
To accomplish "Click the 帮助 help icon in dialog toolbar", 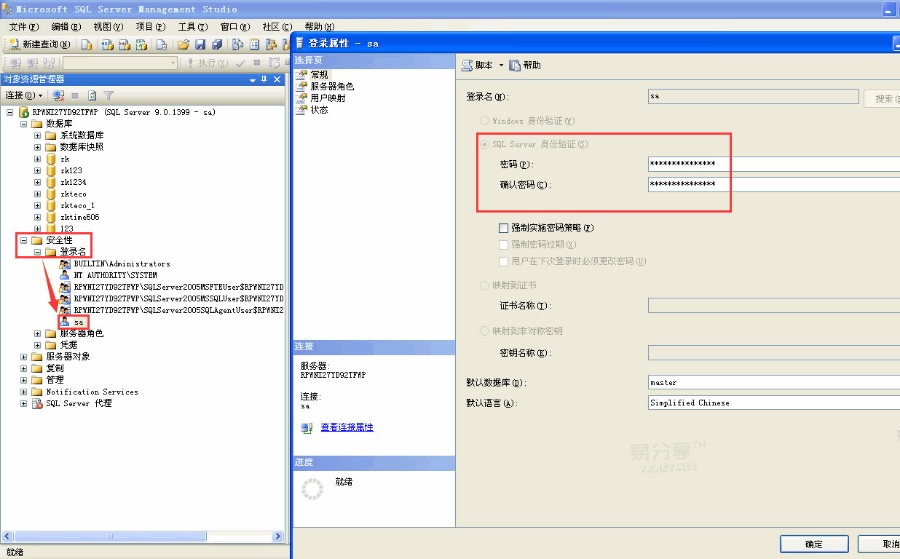I will (515, 65).
